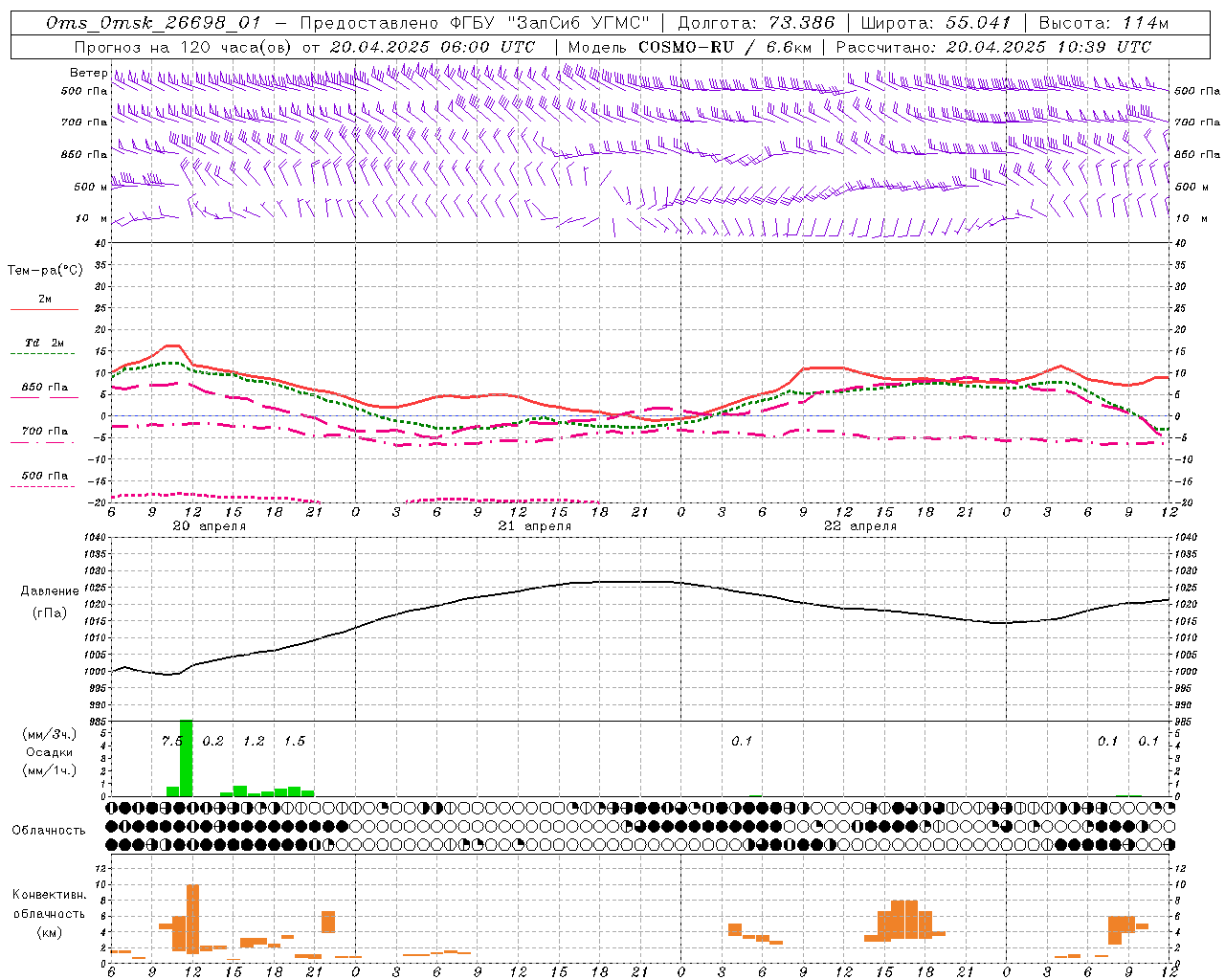Select the Td 2м dew point legend entry
Viewport: 1225px width, 980px height.
tap(45, 343)
